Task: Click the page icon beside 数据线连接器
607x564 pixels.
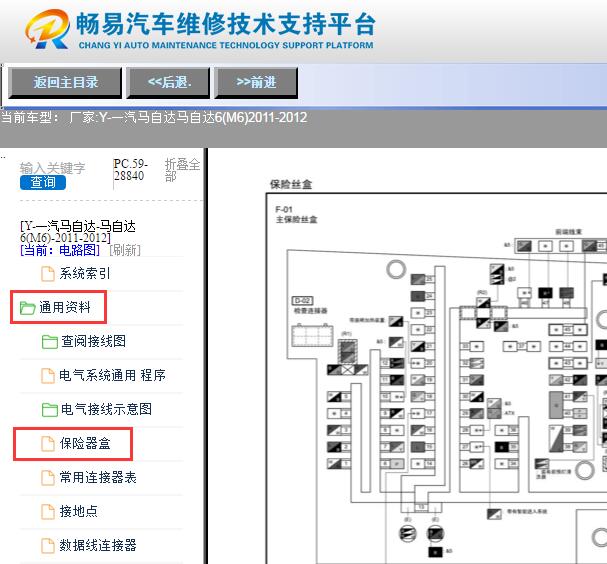Action: [x=48, y=546]
